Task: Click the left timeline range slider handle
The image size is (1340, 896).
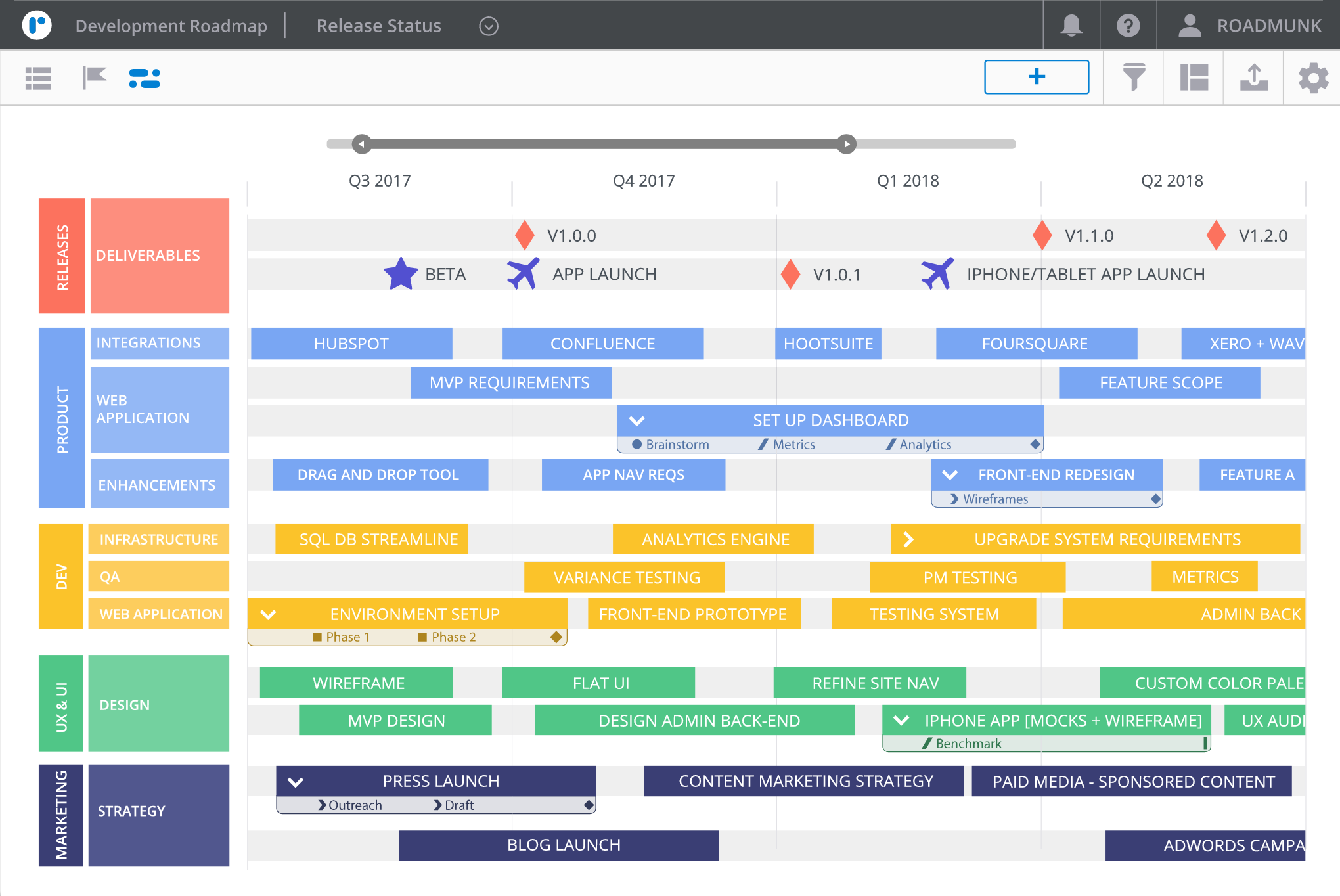Action: 362,144
